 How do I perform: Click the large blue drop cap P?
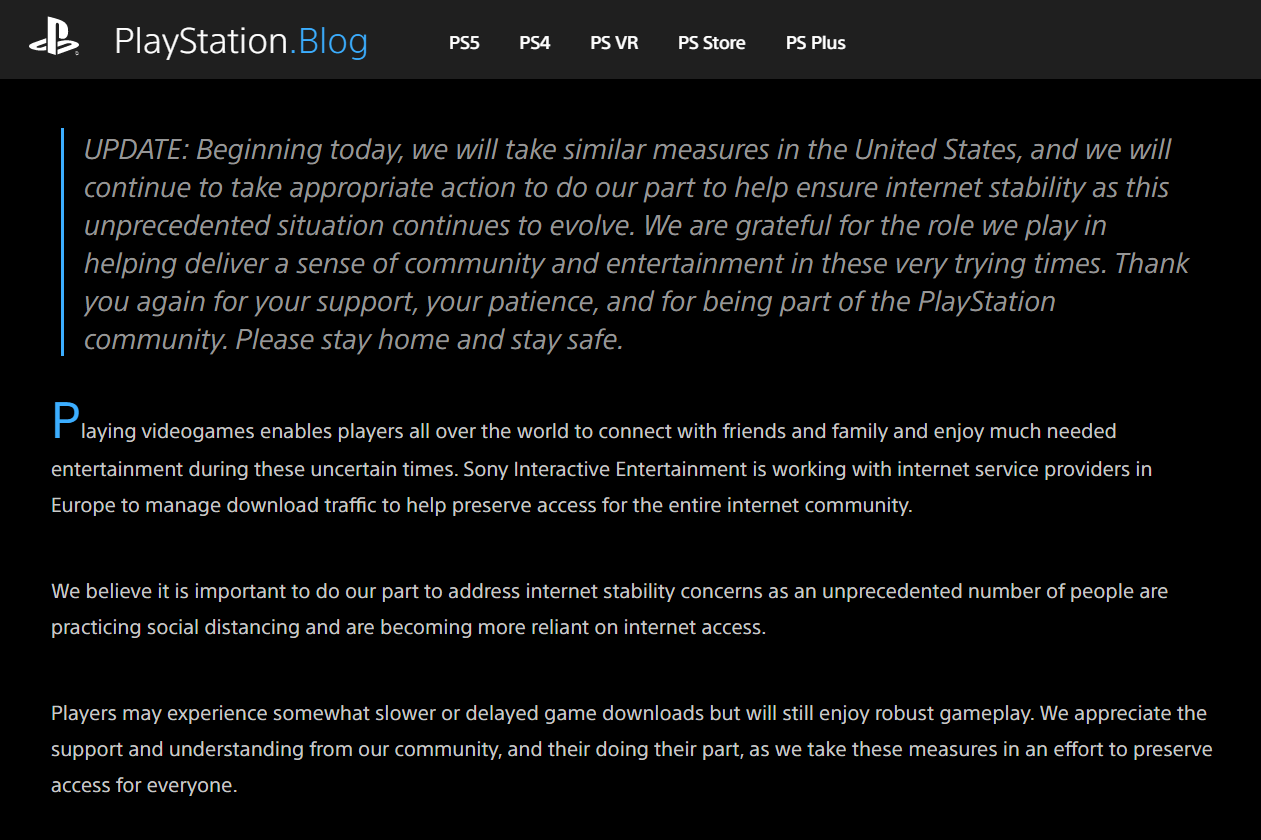tap(65, 423)
